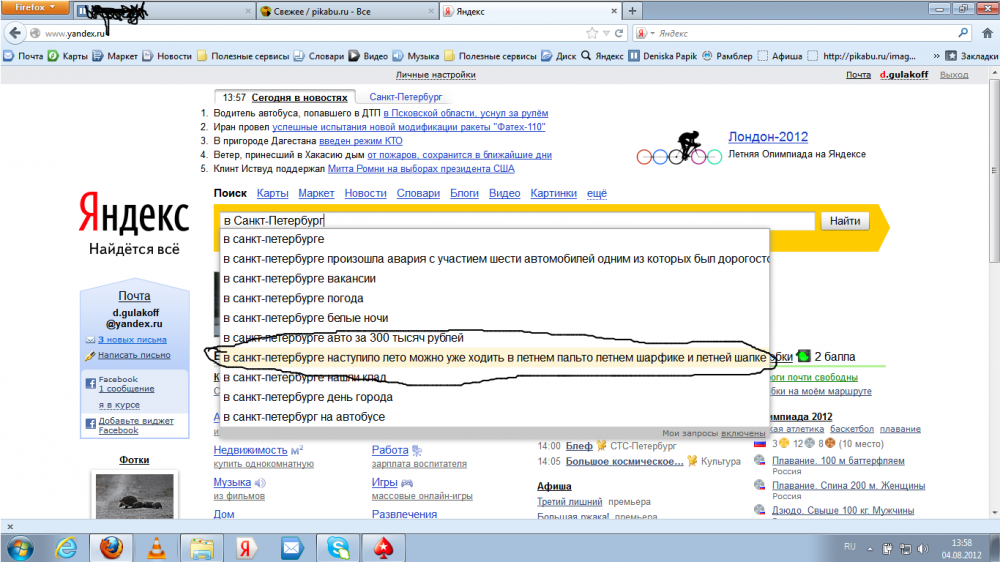Select suggestion 'в санкт-петербург на автобусе'
This screenshot has width=1000, height=562.
tap(494, 417)
